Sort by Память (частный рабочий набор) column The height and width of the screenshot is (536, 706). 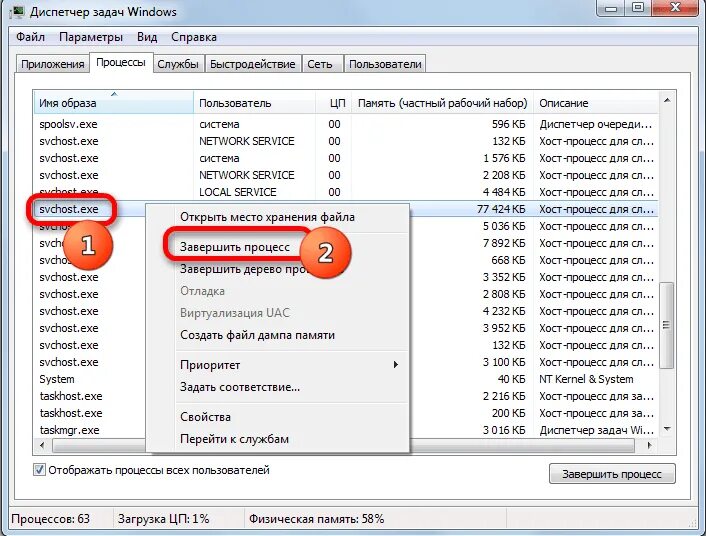[442, 103]
